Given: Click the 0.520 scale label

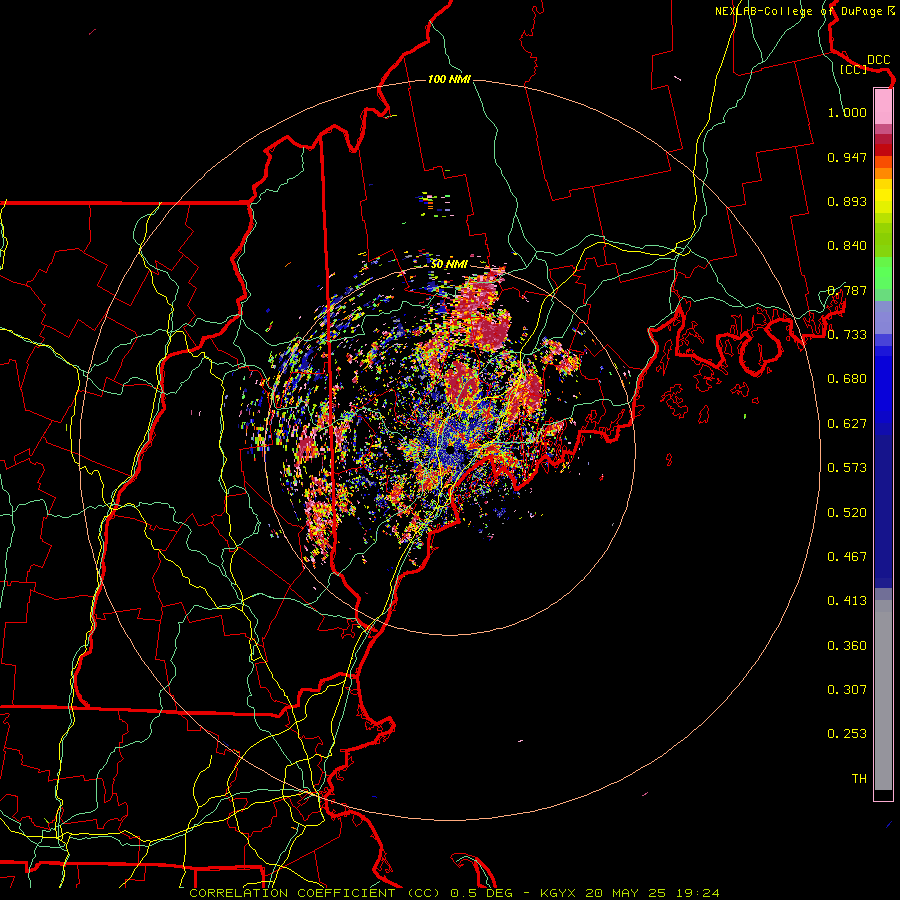Looking at the screenshot, I should [x=847, y=513].
